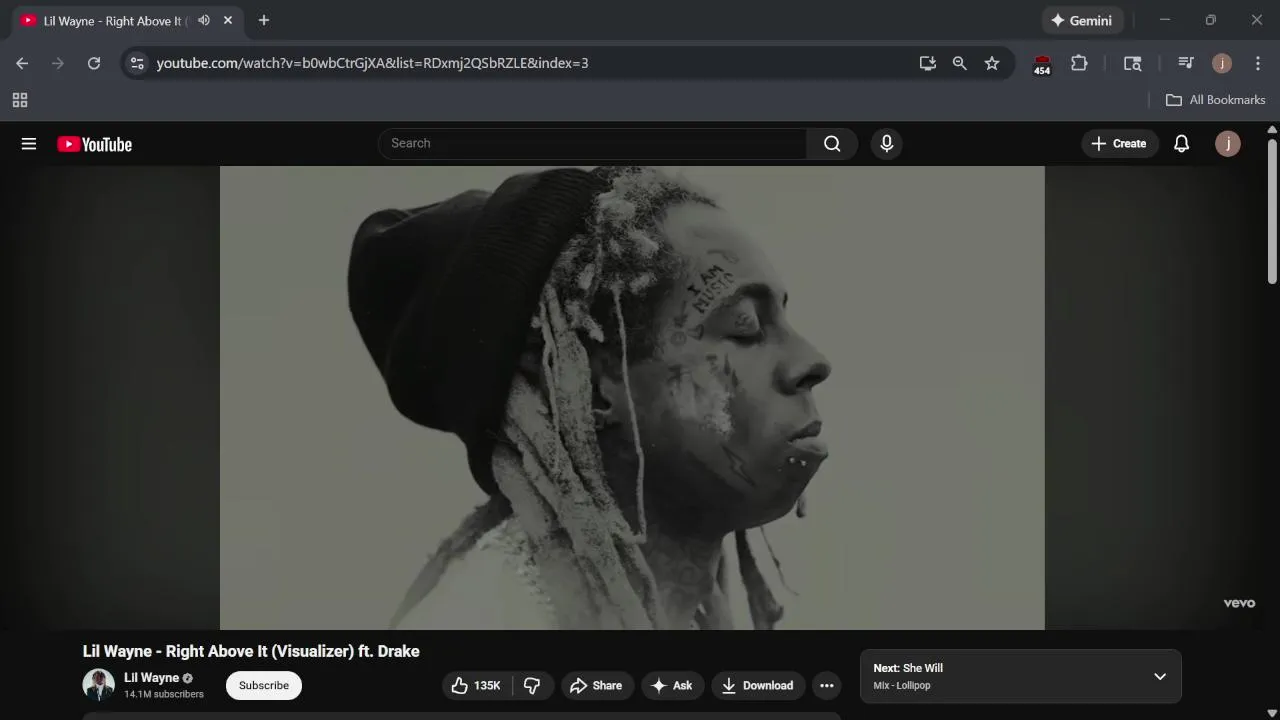Viewport: 1280px width, 720px height.
Task: Open apps grid in bookmarks bar
Action: pyautogui.click(x=20, y=100)
